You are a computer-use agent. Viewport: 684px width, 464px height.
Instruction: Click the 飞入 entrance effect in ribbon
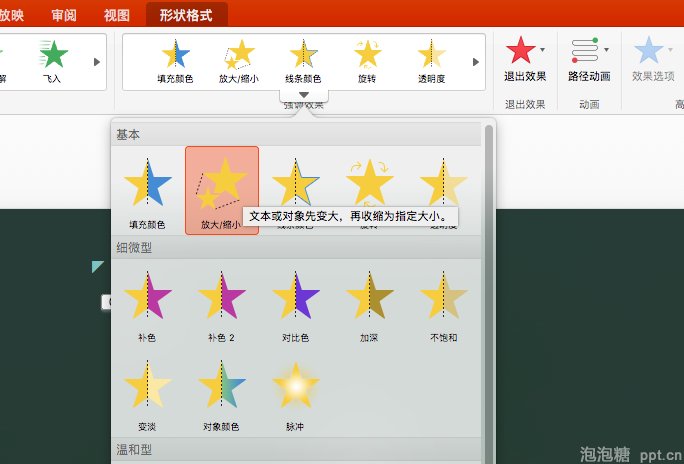click(x=52, y=60)
